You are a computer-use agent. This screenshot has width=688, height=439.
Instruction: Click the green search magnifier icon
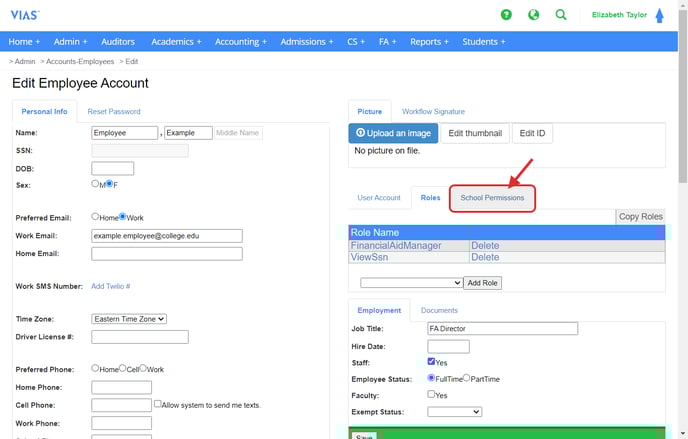561,15
